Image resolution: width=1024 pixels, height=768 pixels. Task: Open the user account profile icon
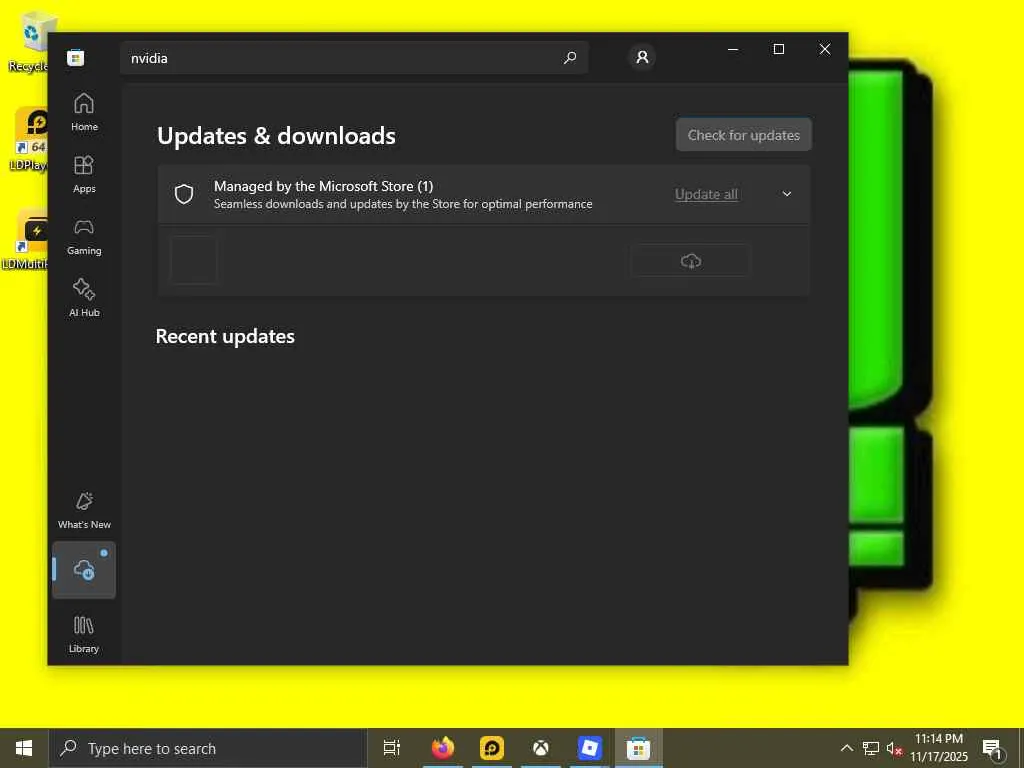click(642, 57)
